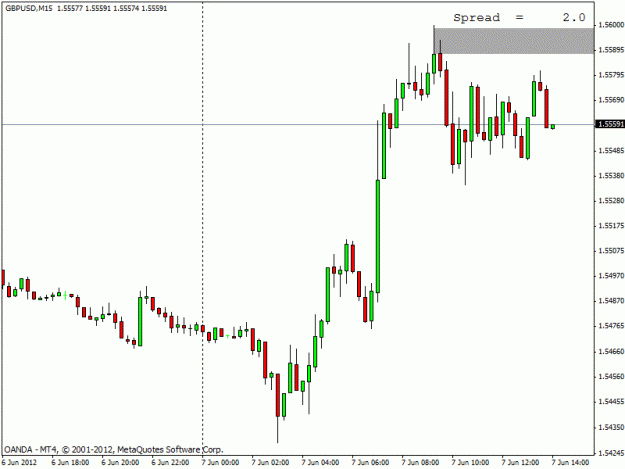Viewport: 625px width, 469px height.
Task: Click the 1.55690 price axis label
Action: click(x=611, y=100)
